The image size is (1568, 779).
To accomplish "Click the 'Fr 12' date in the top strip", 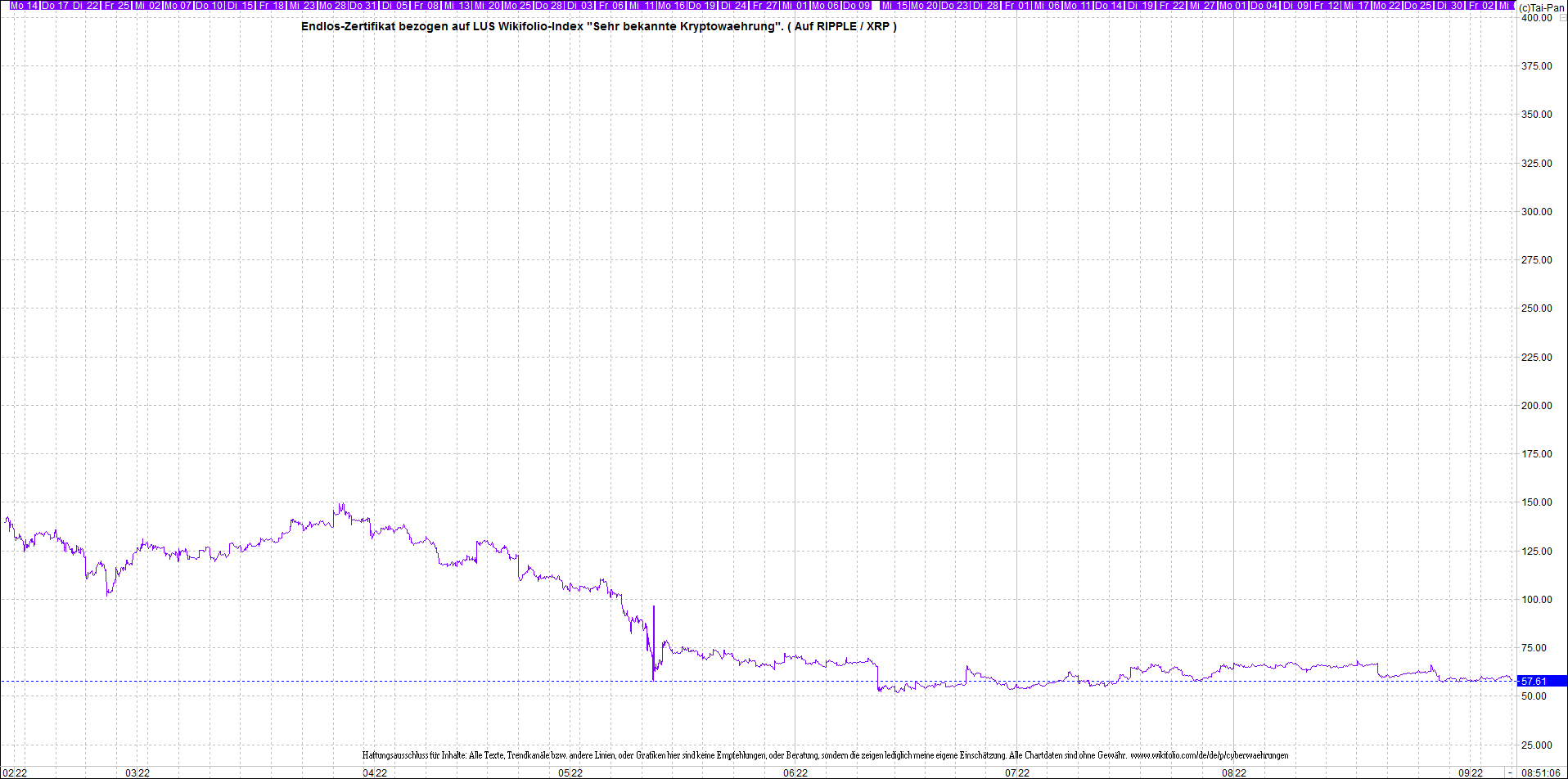I will [1327, 6].
